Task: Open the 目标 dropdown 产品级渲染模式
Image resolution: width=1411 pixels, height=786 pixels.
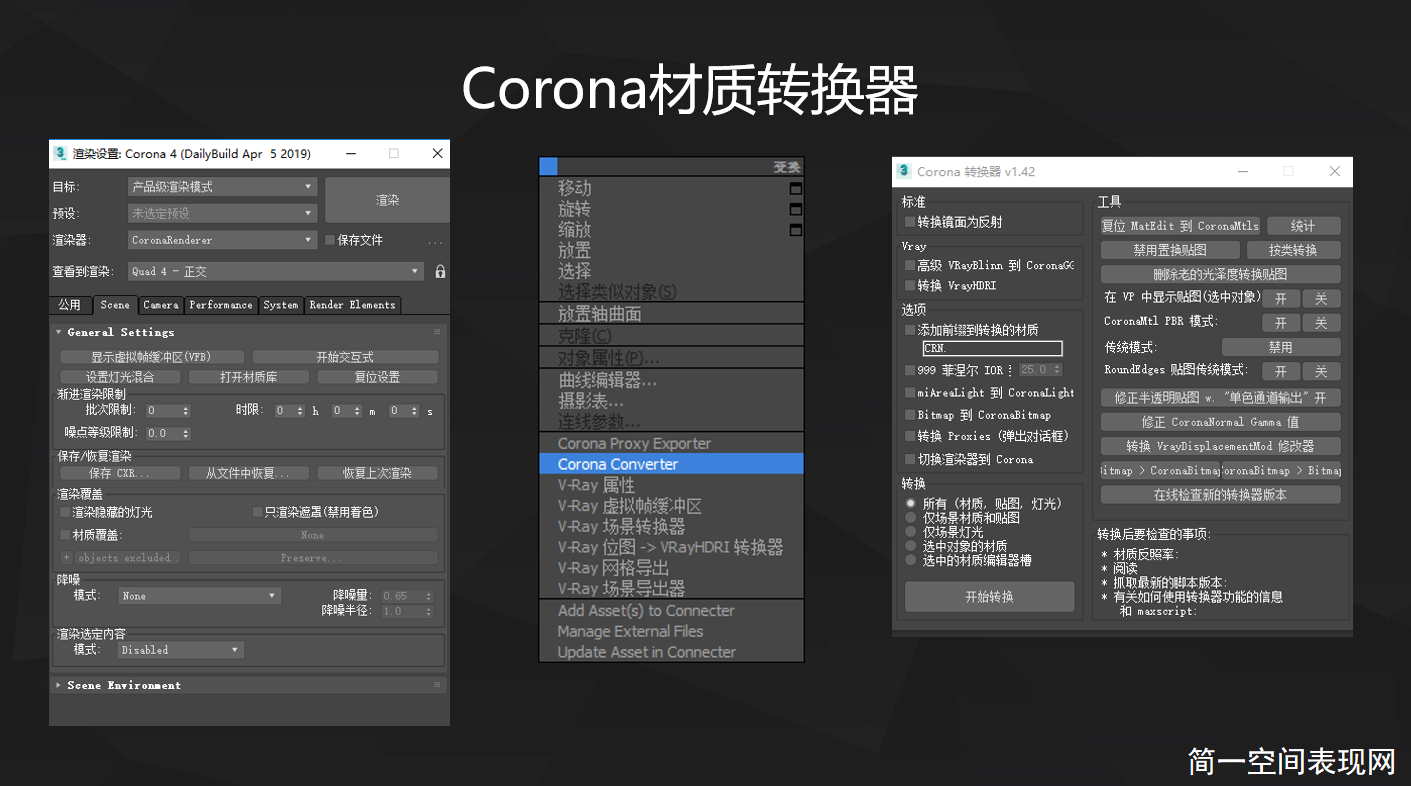Action: [222, 187]
